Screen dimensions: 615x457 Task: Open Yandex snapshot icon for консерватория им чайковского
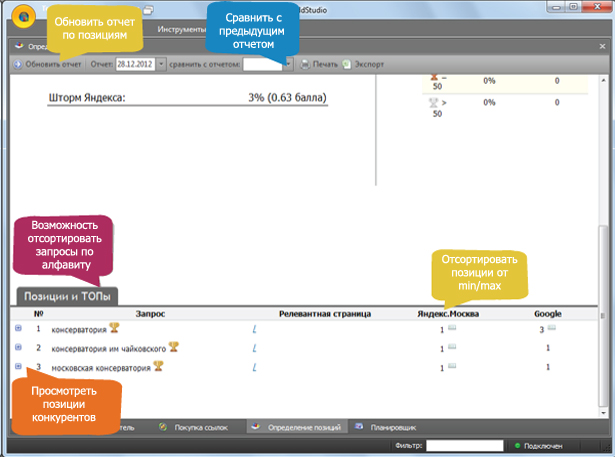pos(452,346)
